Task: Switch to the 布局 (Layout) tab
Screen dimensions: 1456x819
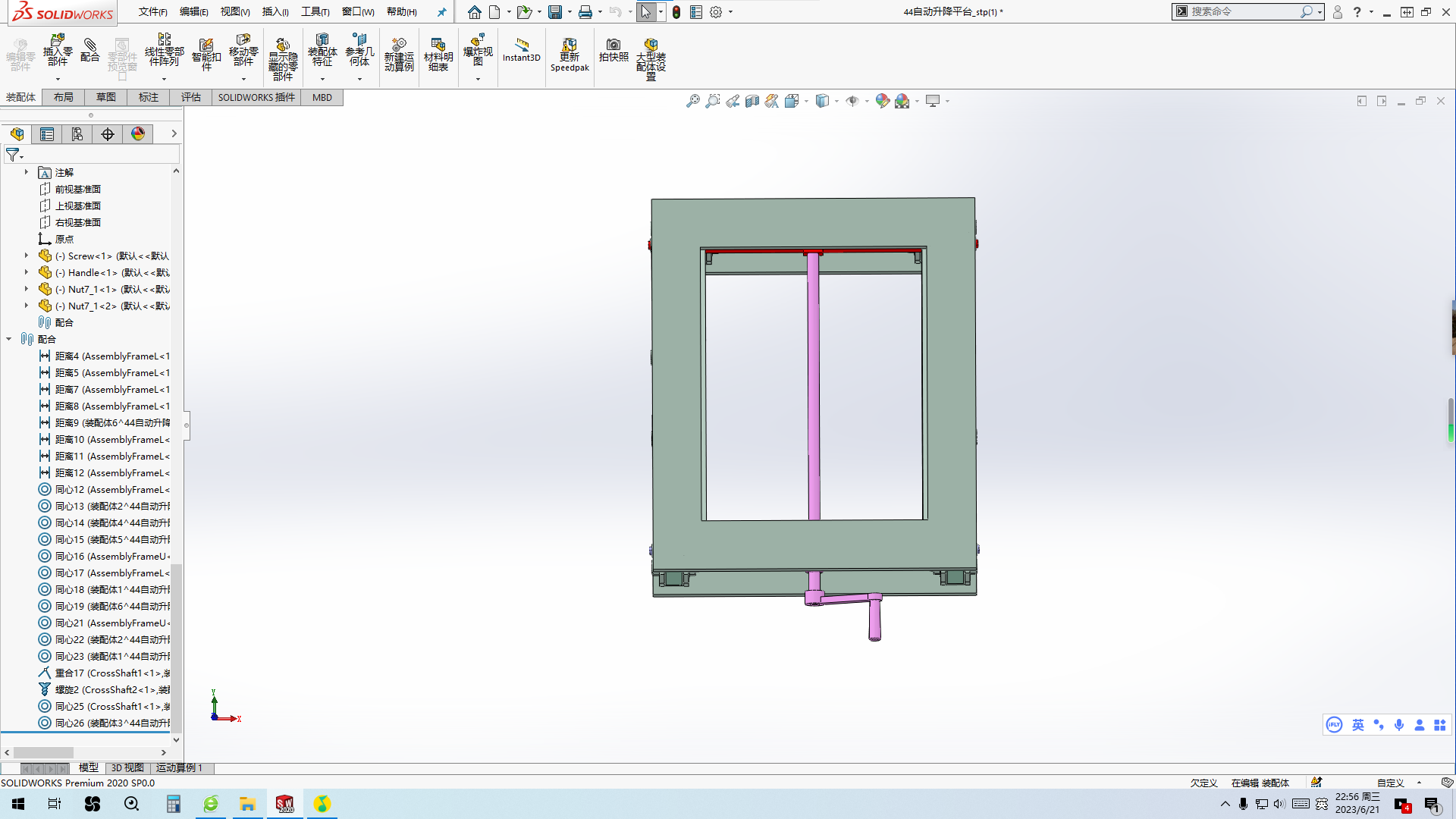Action: point(64,97)
